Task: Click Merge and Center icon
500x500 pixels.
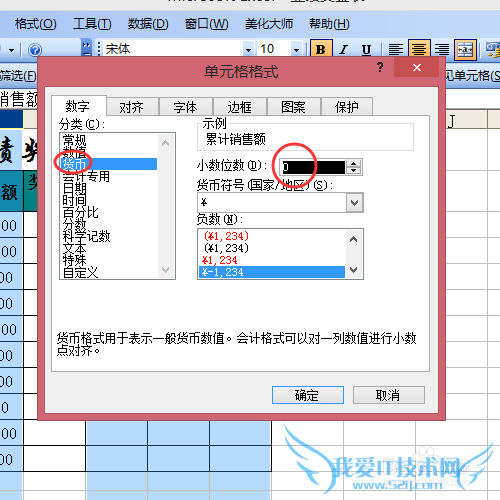Action: coord(465,49)
